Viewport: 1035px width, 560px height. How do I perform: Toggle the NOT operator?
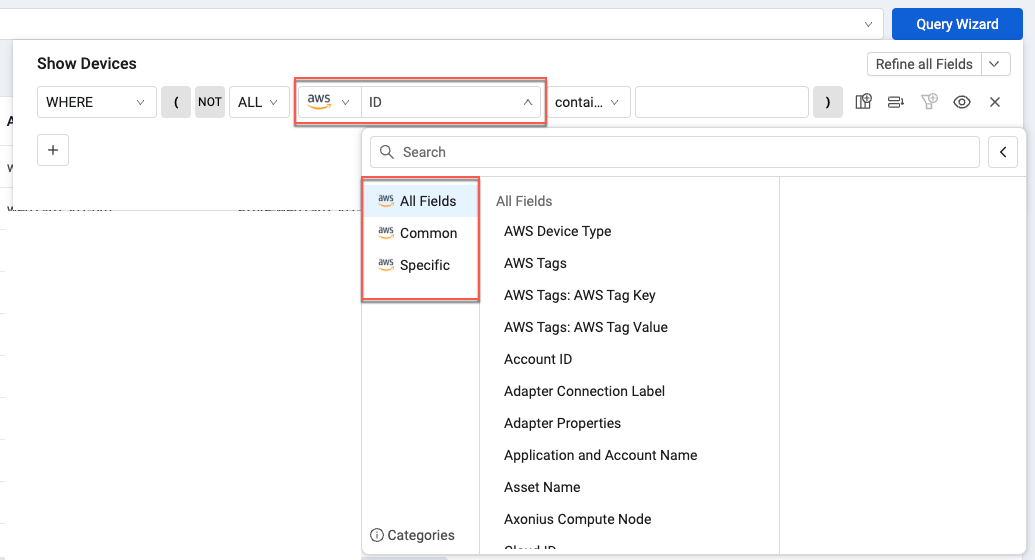point(210,102)
